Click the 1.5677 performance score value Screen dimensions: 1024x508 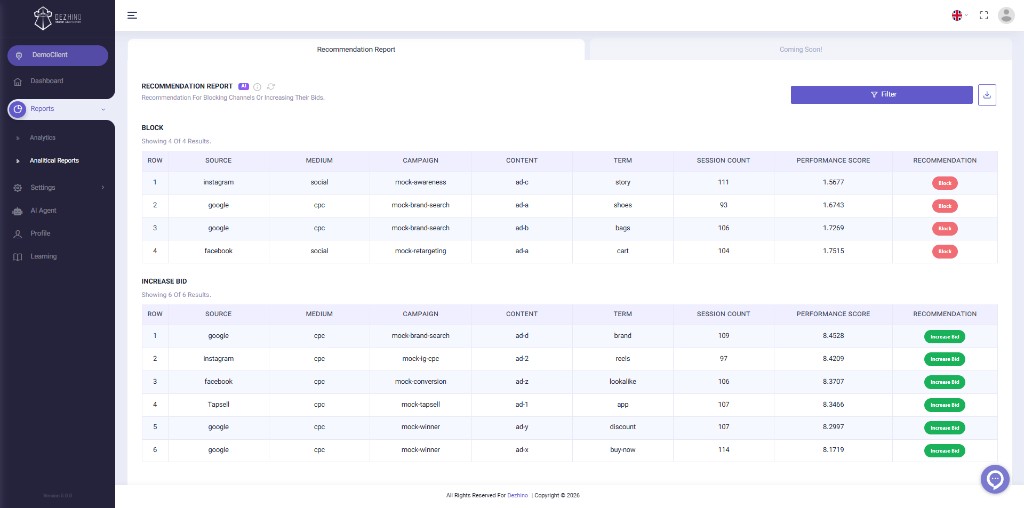click(833, 182)
